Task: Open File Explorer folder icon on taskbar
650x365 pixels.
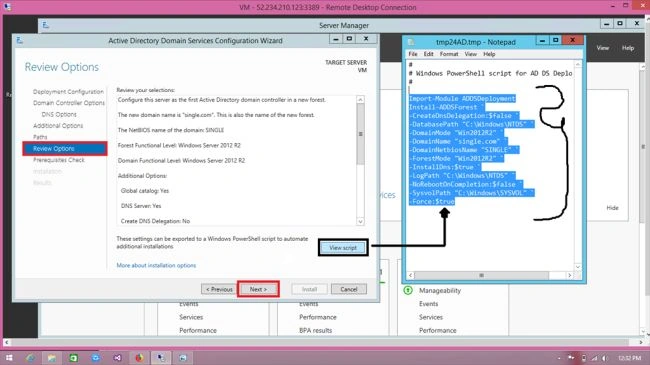Action: pyautogui.click(x=52, y=358)
